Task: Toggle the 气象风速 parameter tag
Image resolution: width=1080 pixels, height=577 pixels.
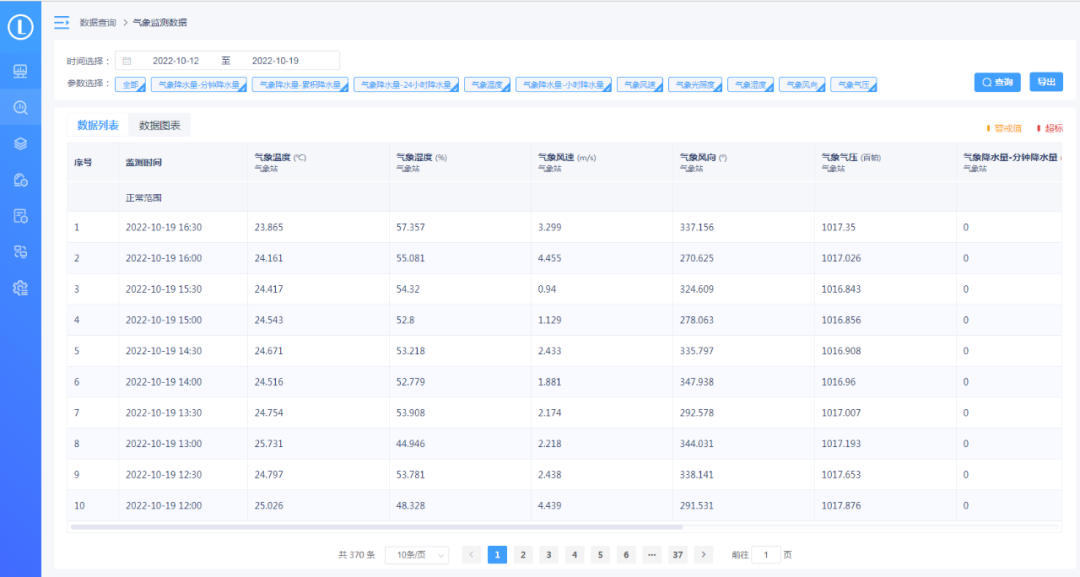Action: (x=640, y=85)
